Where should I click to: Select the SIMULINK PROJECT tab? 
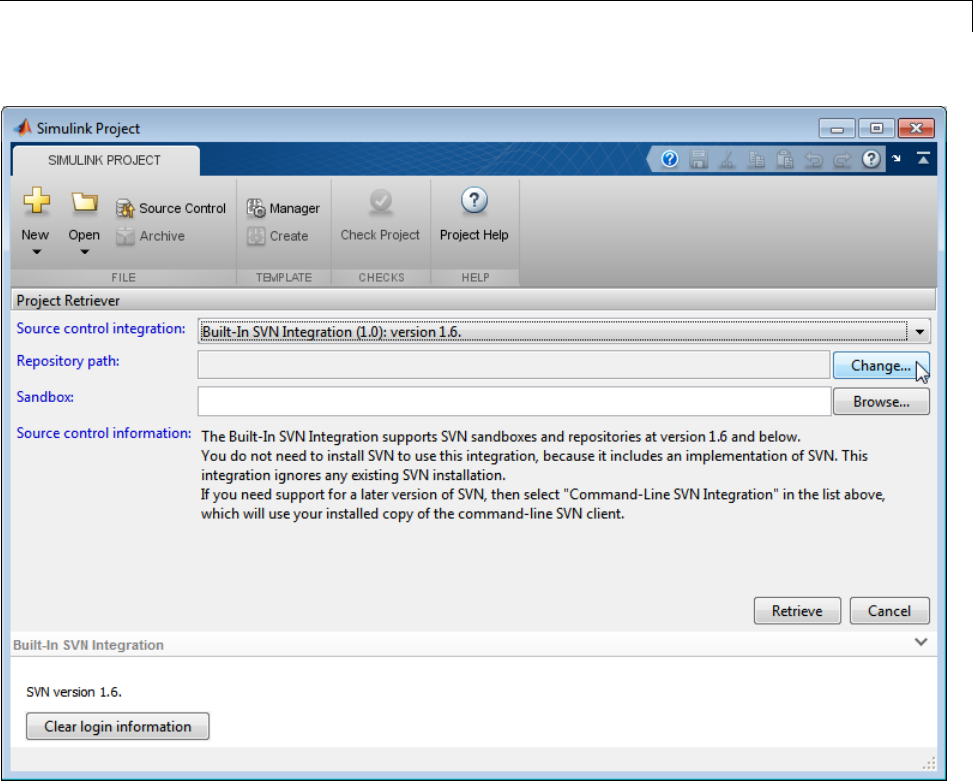pyautogui.click(x=105, y=161)
